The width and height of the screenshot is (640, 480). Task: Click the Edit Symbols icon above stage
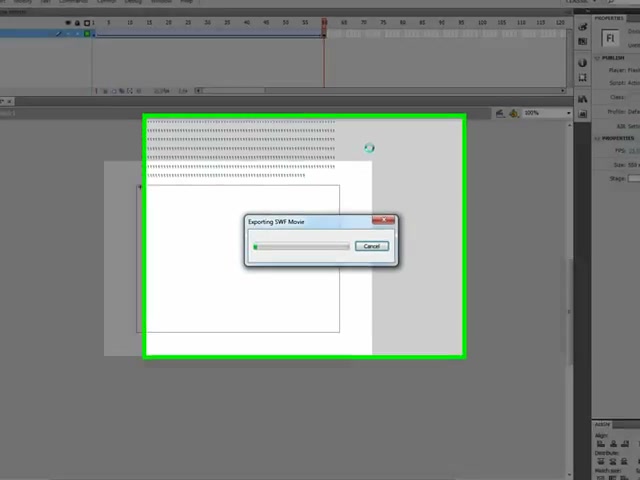pyautogui.click(x=514, y=113)
